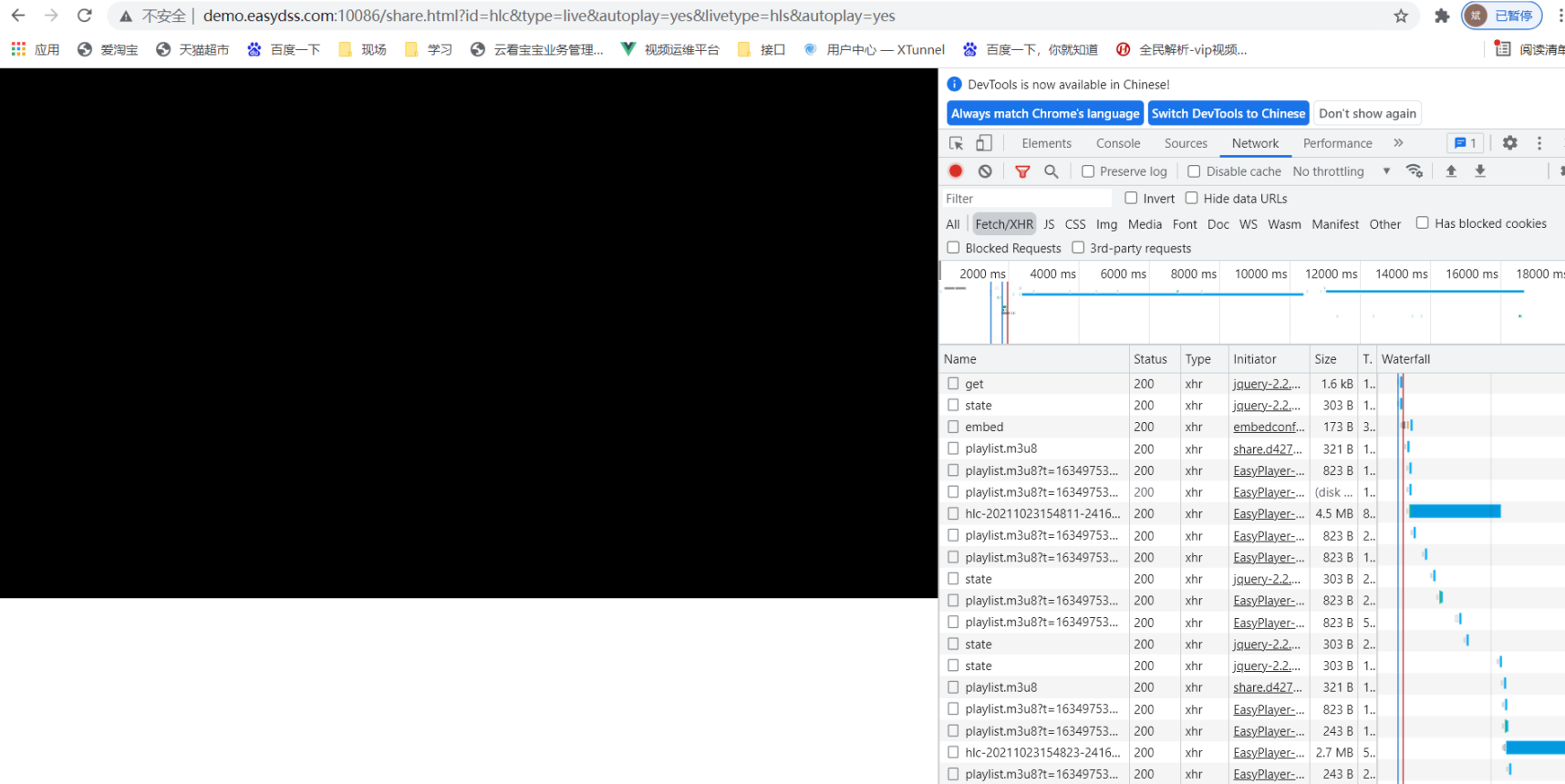The image size is (1565, 784).
Task: Check the Invert filter option
Action: [1131, 198]
